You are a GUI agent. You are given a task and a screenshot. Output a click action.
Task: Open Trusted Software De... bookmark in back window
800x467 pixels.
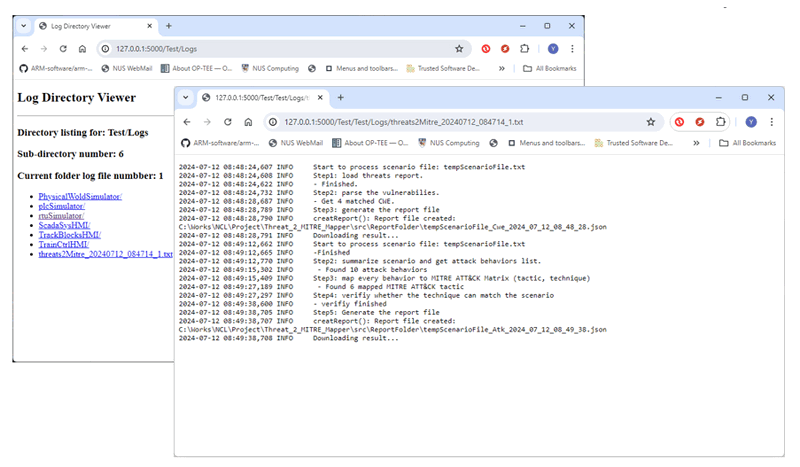click(x=443, y=68)
